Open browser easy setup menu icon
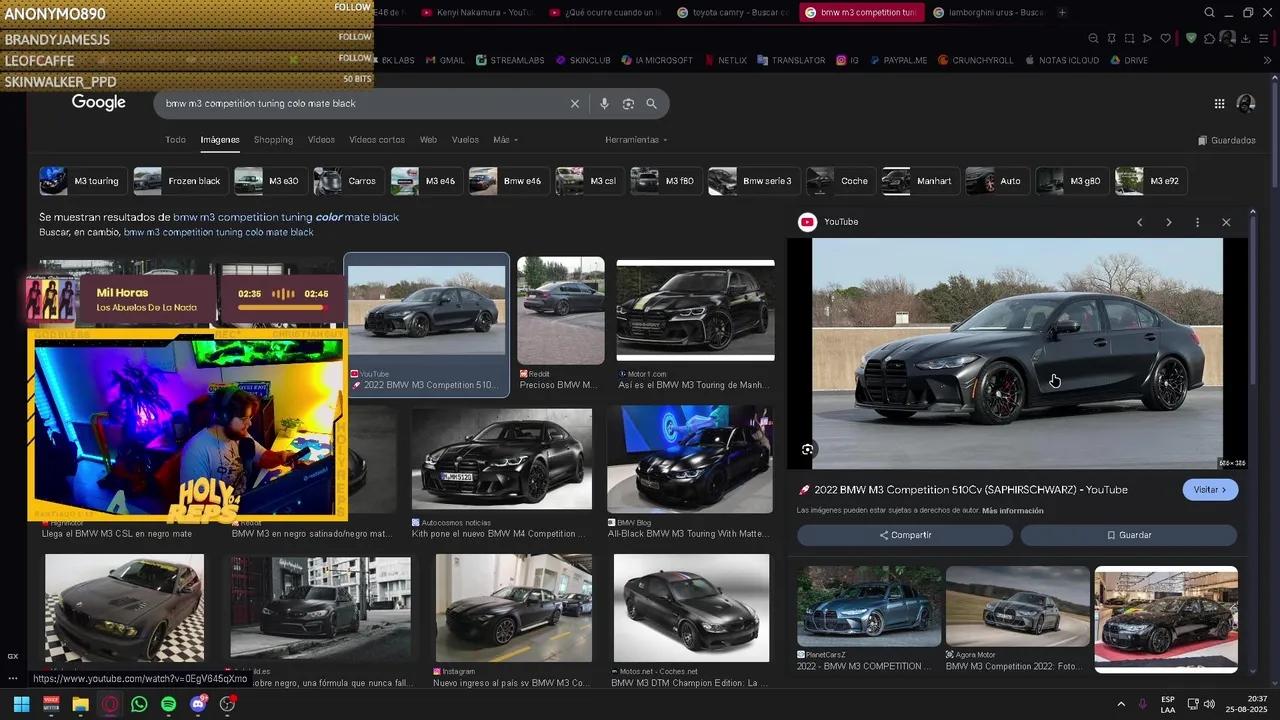The image size is (1280, 720). 1264,38
